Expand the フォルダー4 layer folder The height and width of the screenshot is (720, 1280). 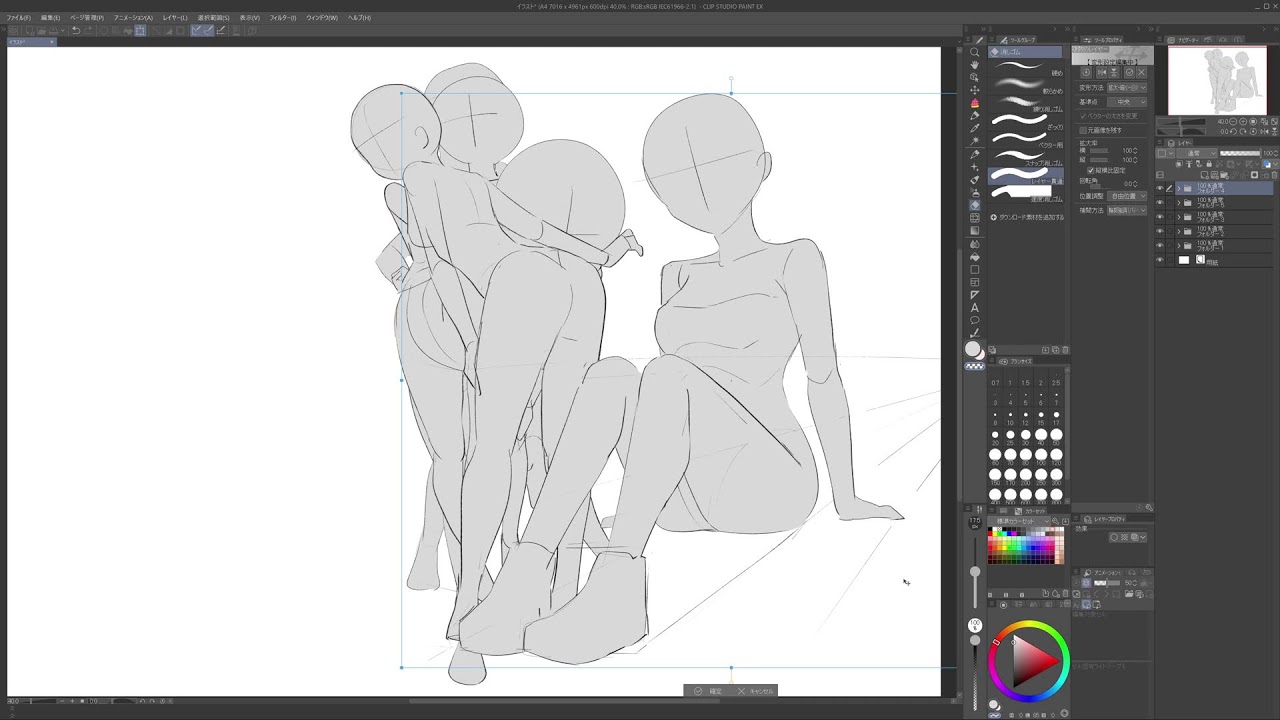(1178, 188)
